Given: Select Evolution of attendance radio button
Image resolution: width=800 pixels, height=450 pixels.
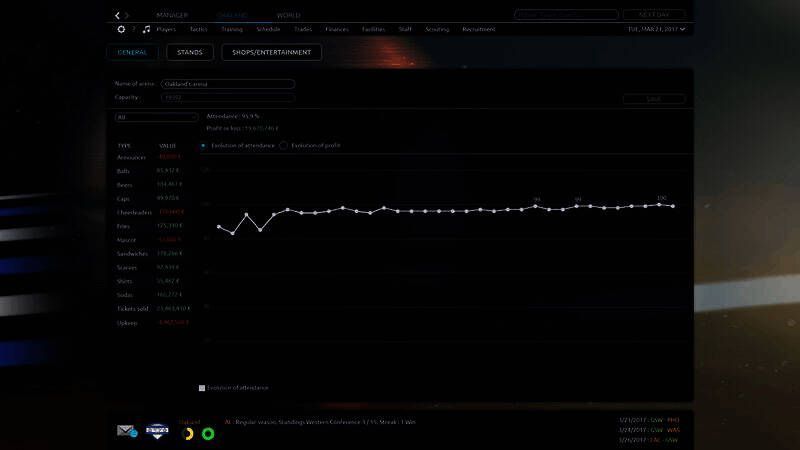Looking at the screenshot, I should [x=205, y=145].
